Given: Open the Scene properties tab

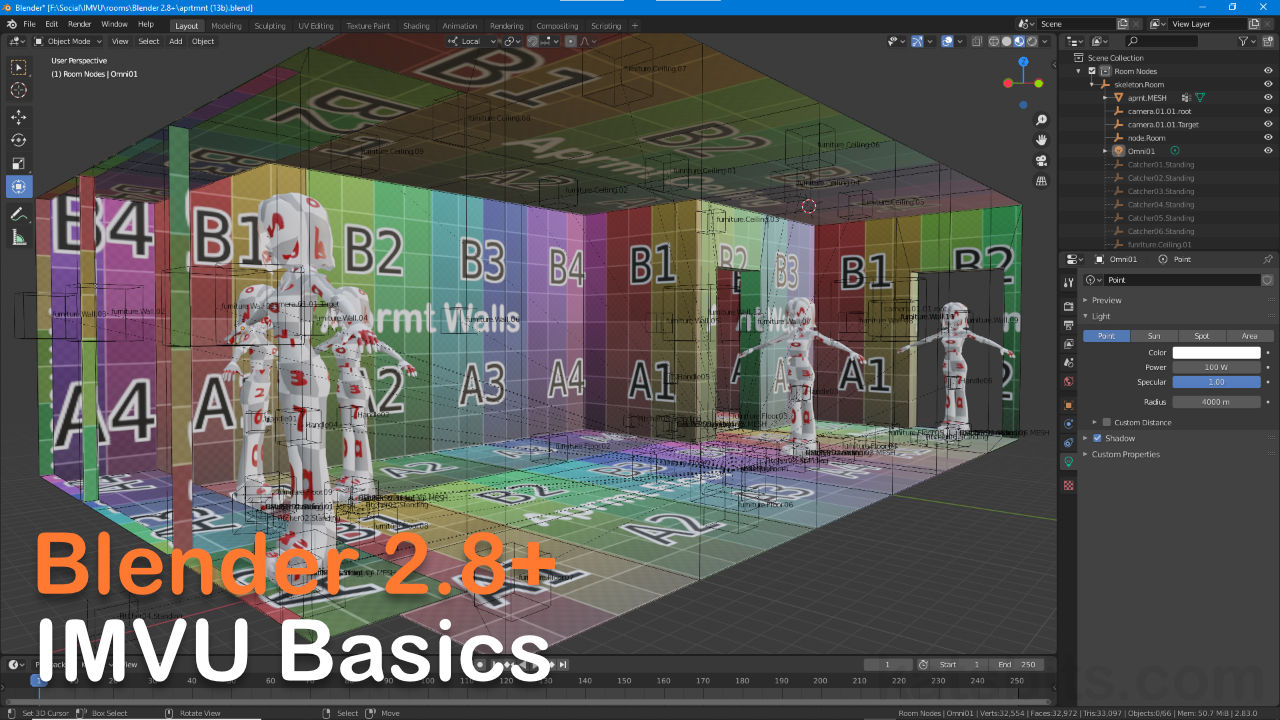Looking at the screenshot, I should [1068, 362].
